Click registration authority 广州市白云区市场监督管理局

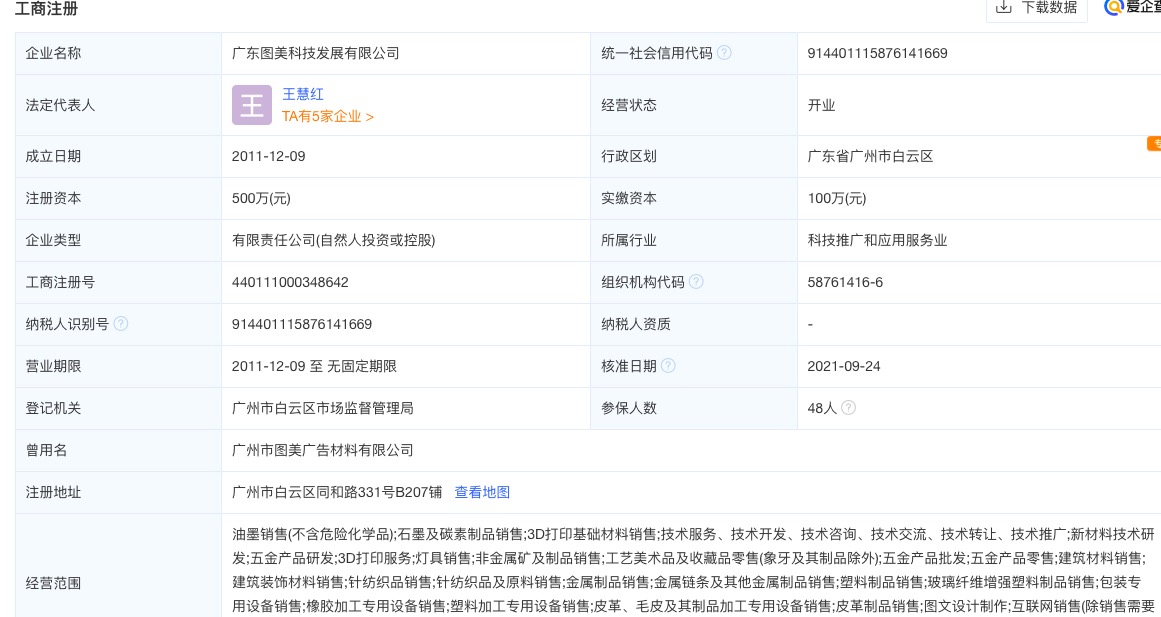tap(323, 408)
